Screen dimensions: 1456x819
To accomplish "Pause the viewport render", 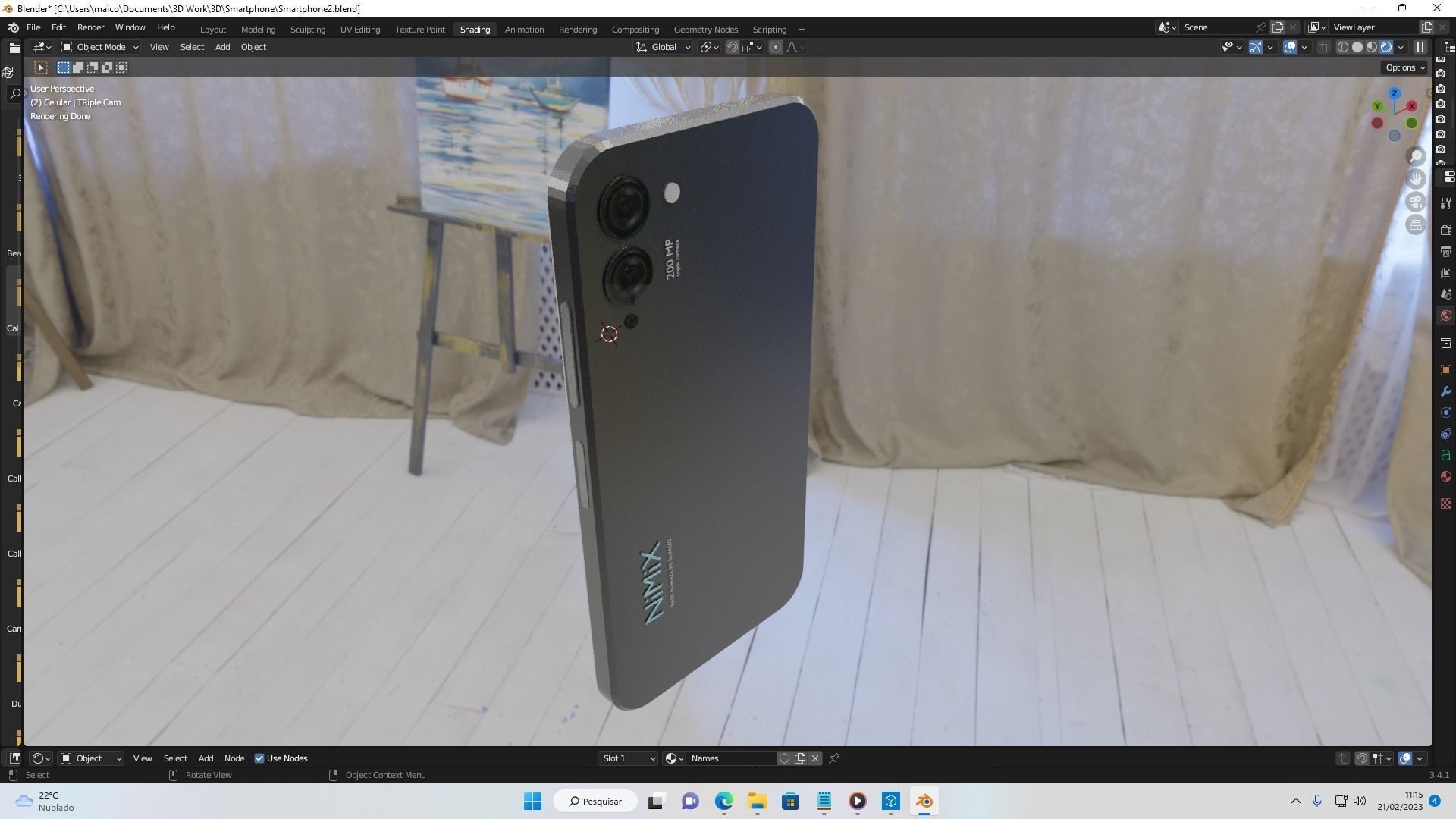I will click(x=1420, y=47).
